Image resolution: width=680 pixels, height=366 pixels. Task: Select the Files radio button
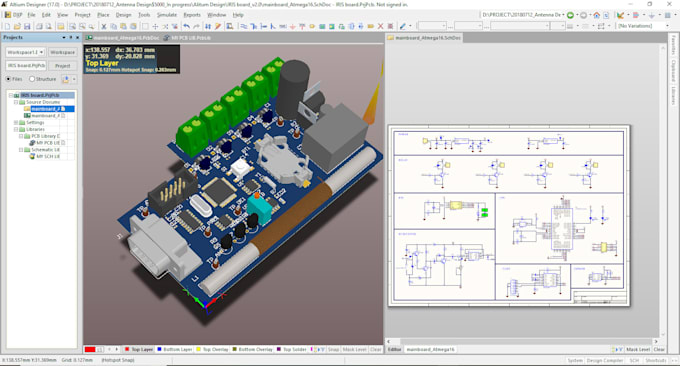coord(8,79)
